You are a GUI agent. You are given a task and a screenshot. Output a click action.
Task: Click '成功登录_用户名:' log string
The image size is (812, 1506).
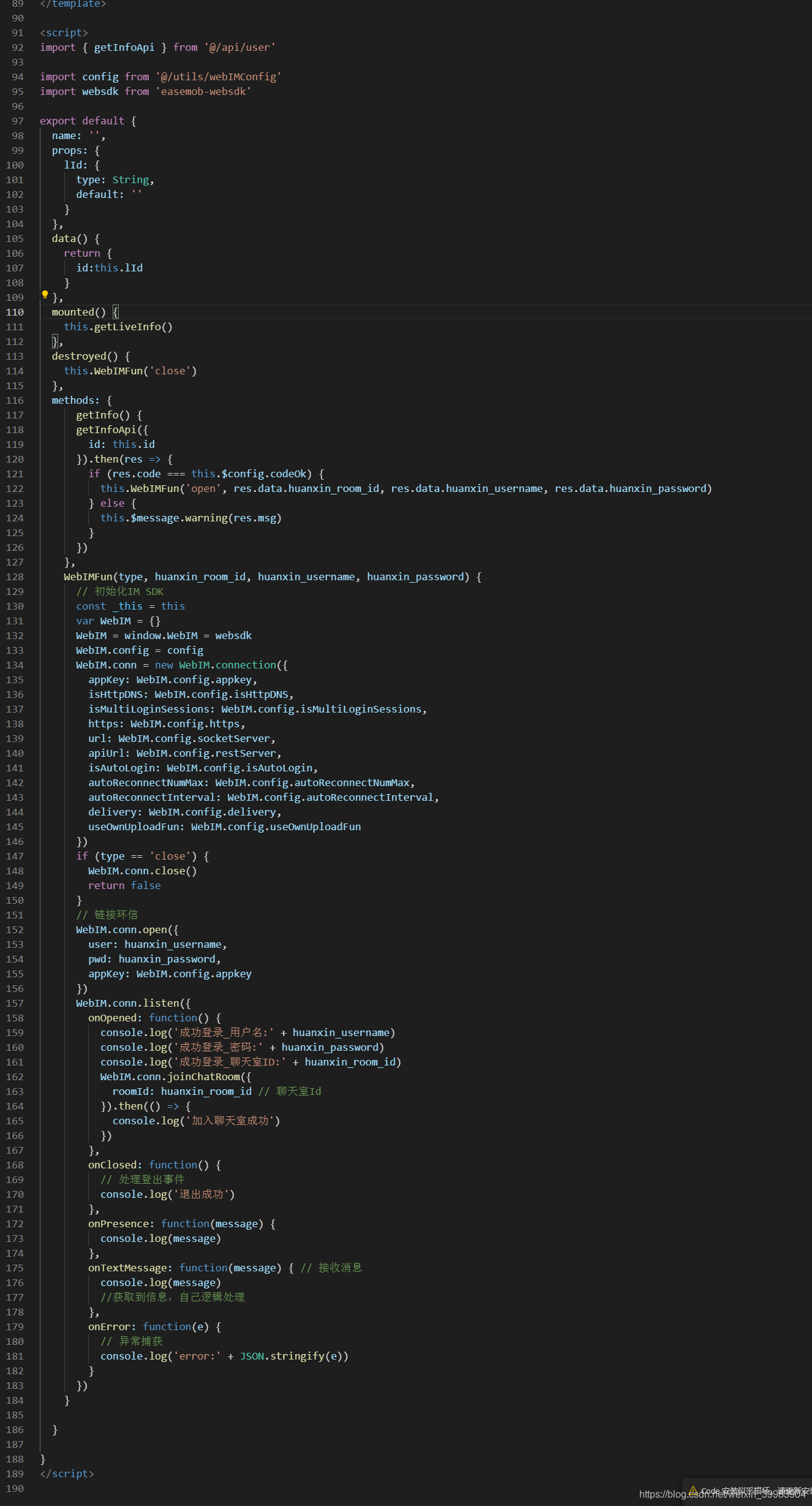[224, 1032]
